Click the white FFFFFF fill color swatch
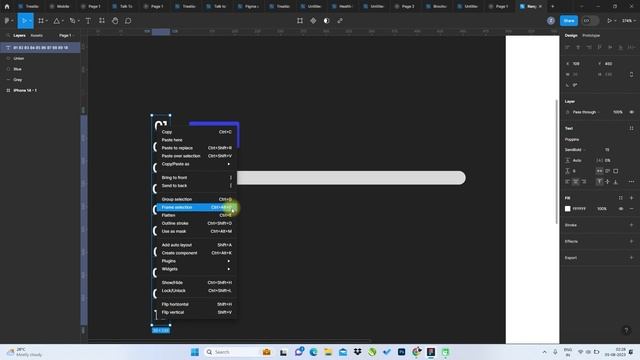 tap(567, 209)
